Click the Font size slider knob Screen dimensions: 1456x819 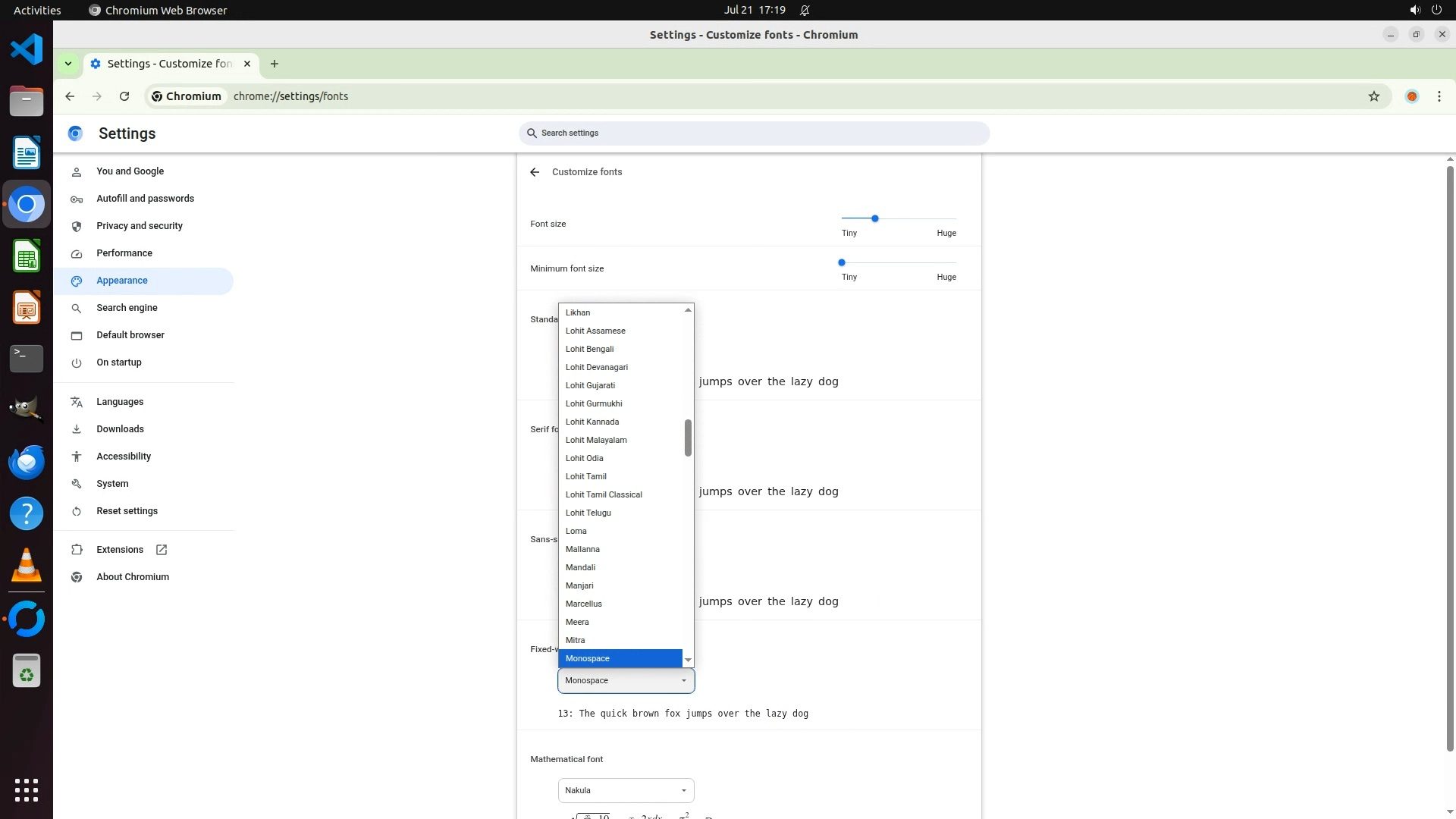coord(874,218)
